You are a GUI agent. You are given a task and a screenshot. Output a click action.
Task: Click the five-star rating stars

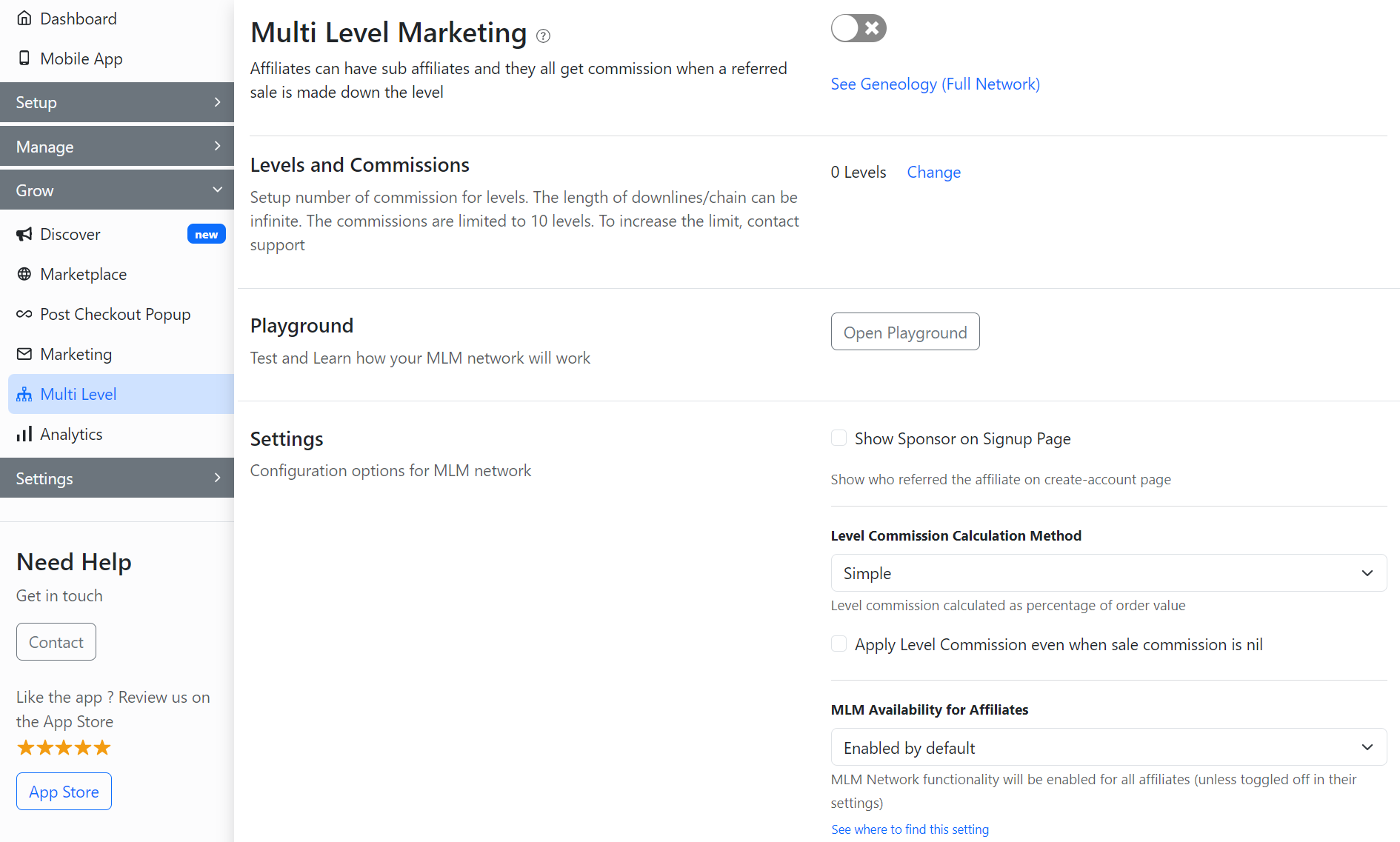coord(64,748)
